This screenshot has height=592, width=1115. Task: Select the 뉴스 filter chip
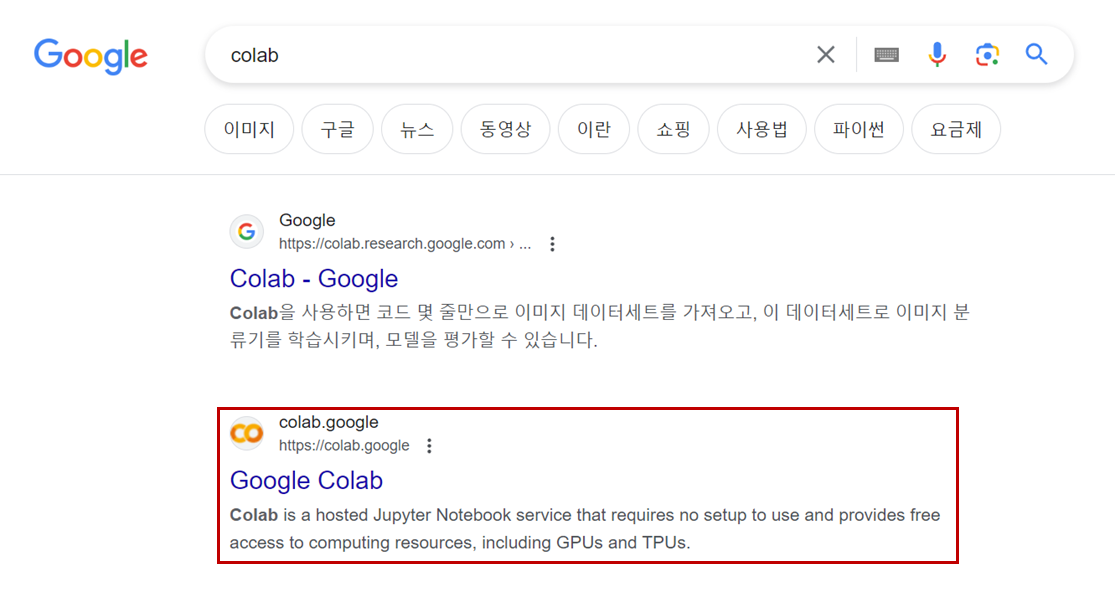point(417,129)
